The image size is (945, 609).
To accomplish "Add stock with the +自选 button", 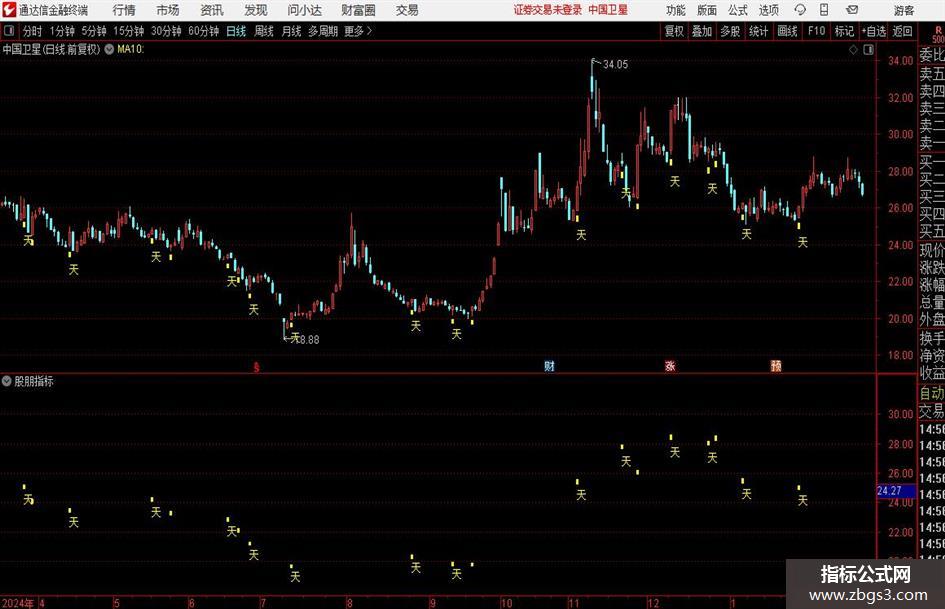I will pyautogui.click(x=874, y=31).
